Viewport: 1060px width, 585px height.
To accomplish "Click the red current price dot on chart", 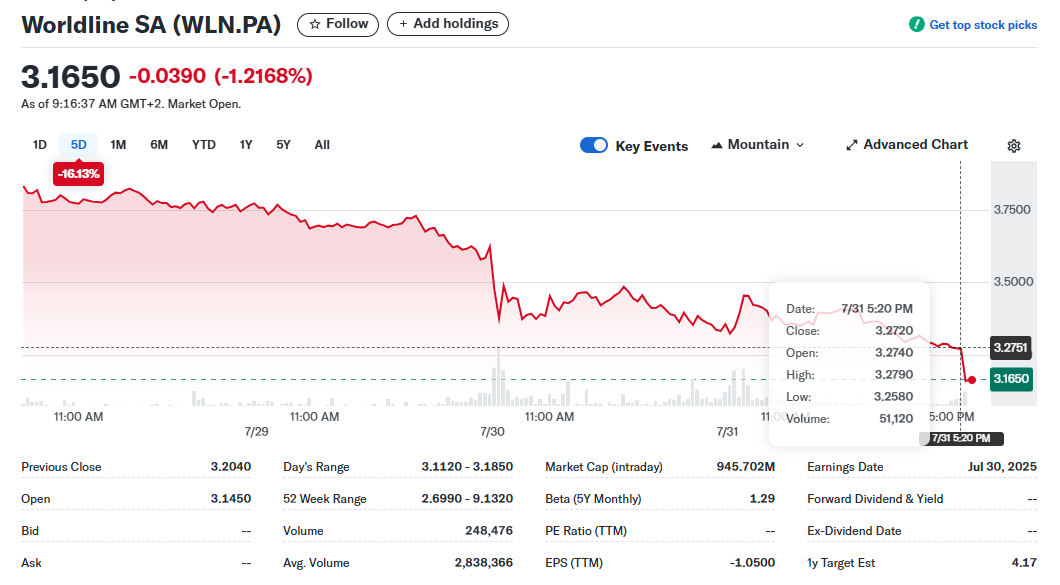I will tap(971, 380).
